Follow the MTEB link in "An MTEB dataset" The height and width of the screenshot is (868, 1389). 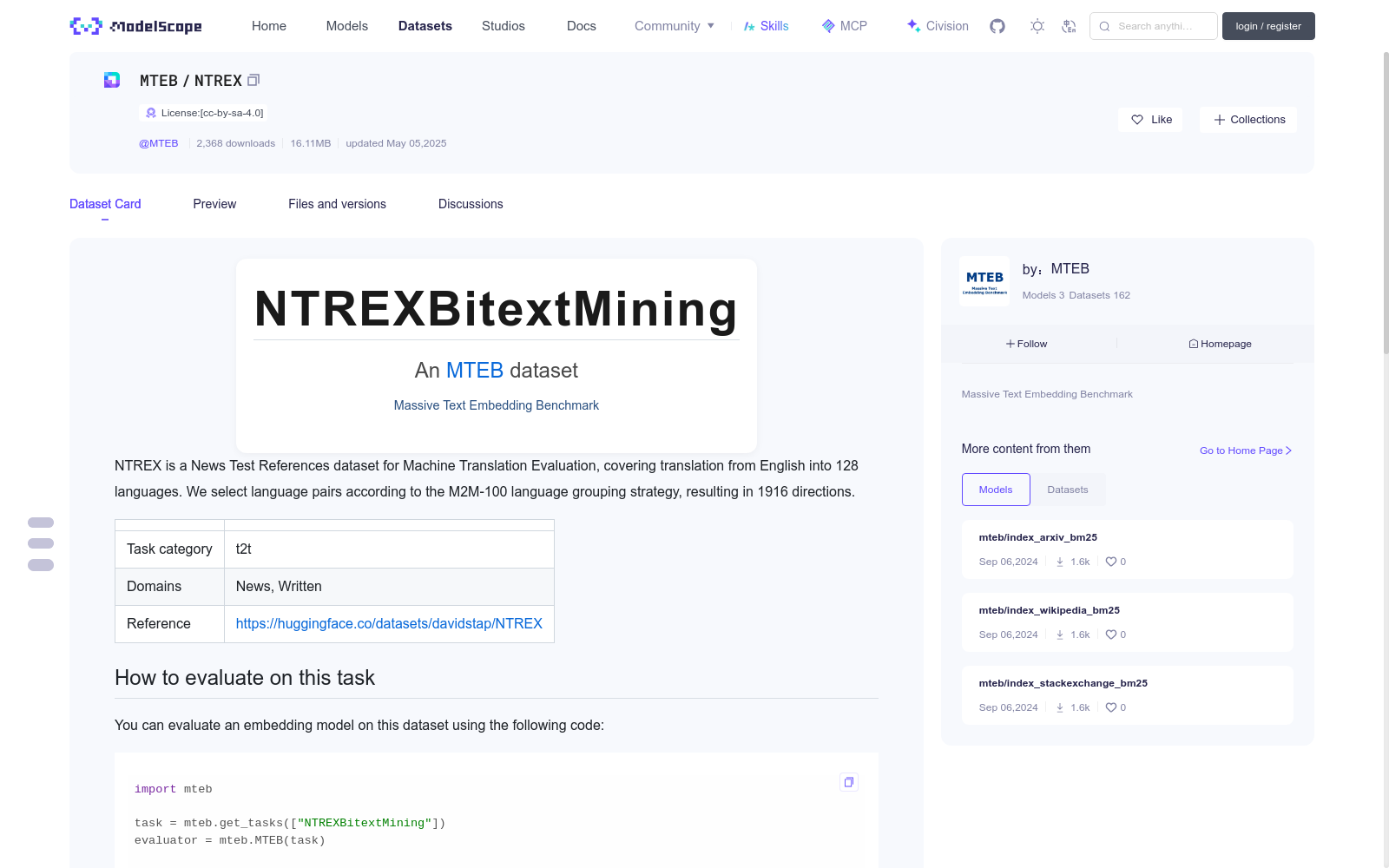tap(475, 371)
